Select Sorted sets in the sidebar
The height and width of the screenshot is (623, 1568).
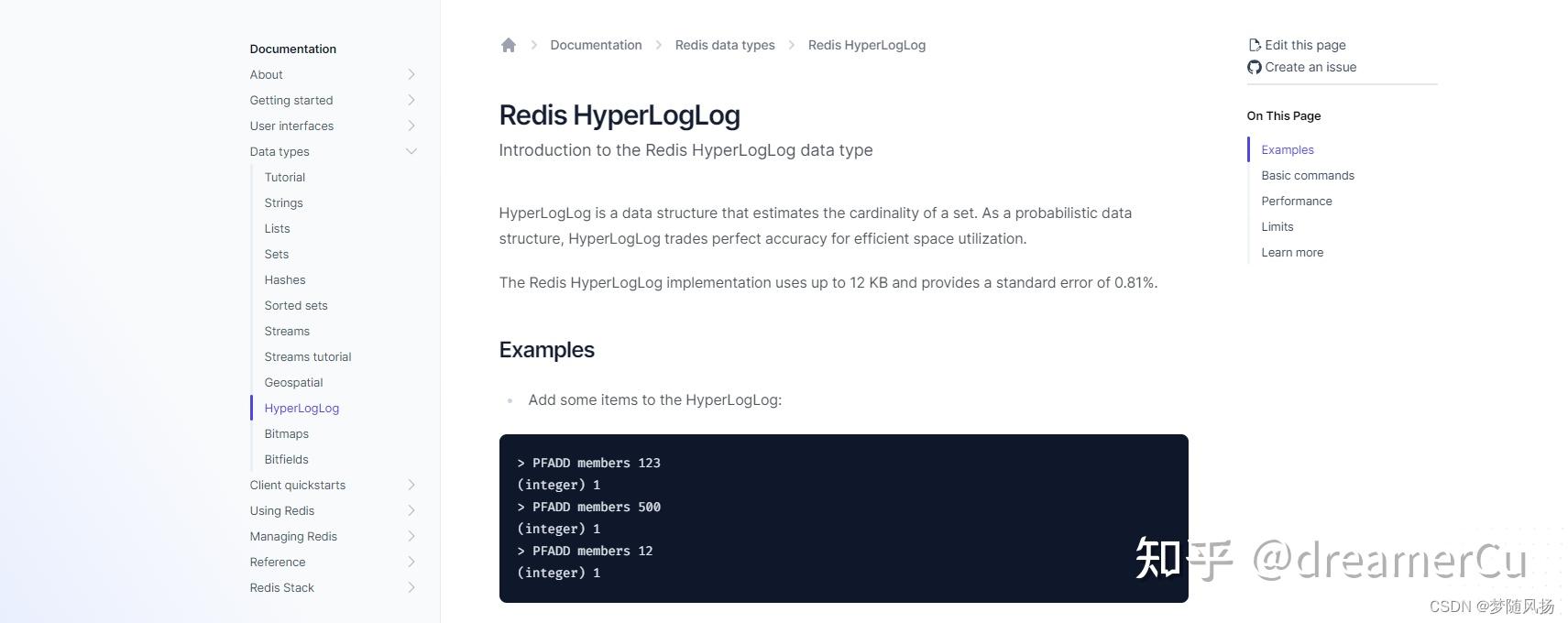295,305
